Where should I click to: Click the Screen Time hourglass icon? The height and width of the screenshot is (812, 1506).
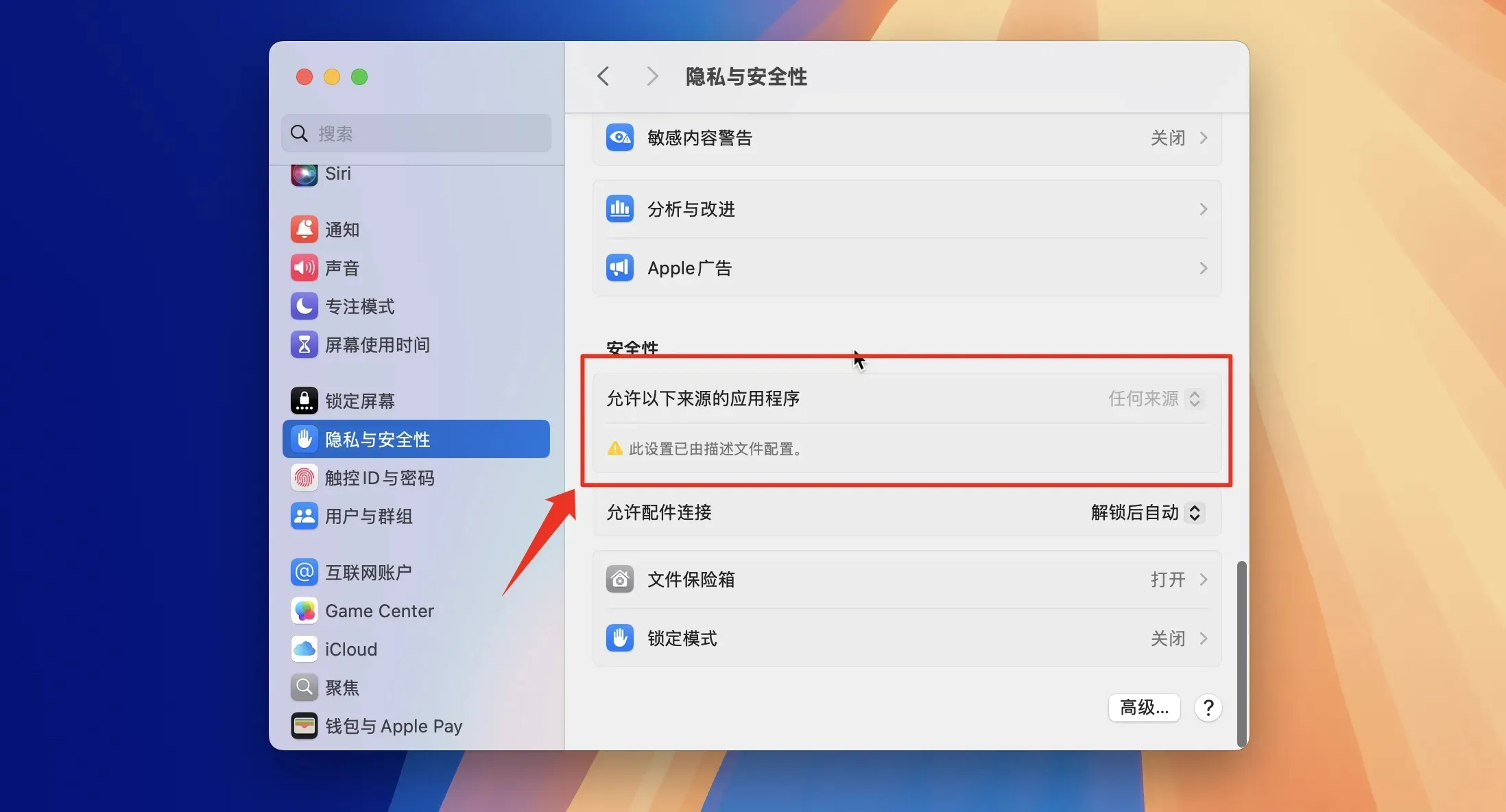[x=304, y=344]
